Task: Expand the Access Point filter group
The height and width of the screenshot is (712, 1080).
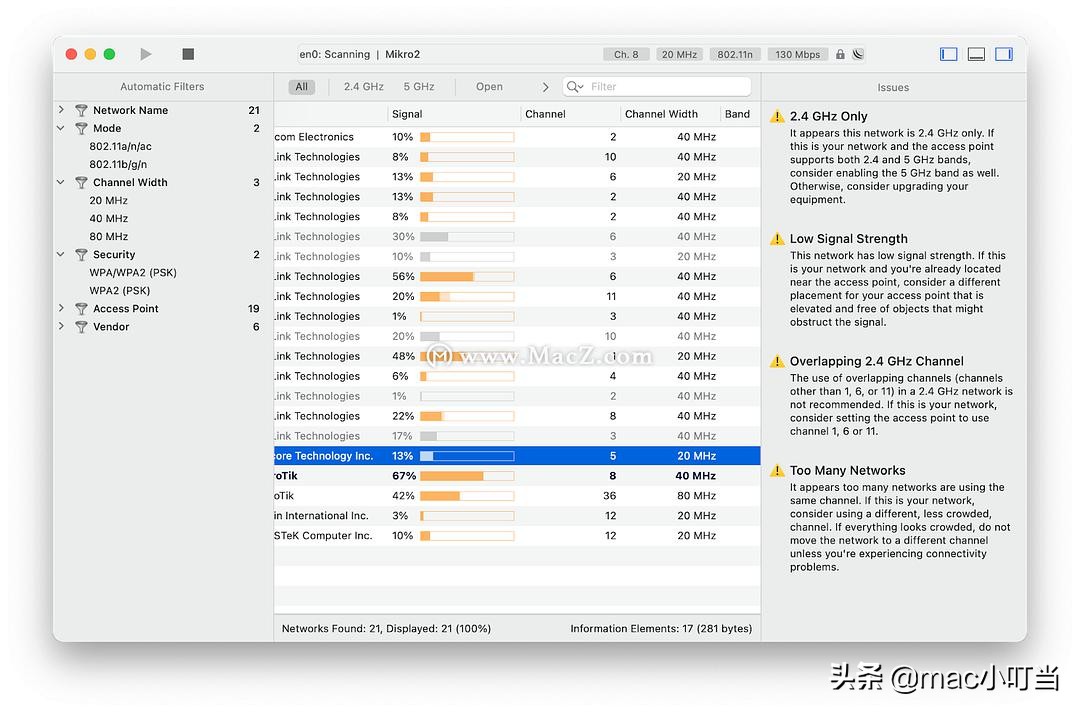Action: tap(61, 308)
